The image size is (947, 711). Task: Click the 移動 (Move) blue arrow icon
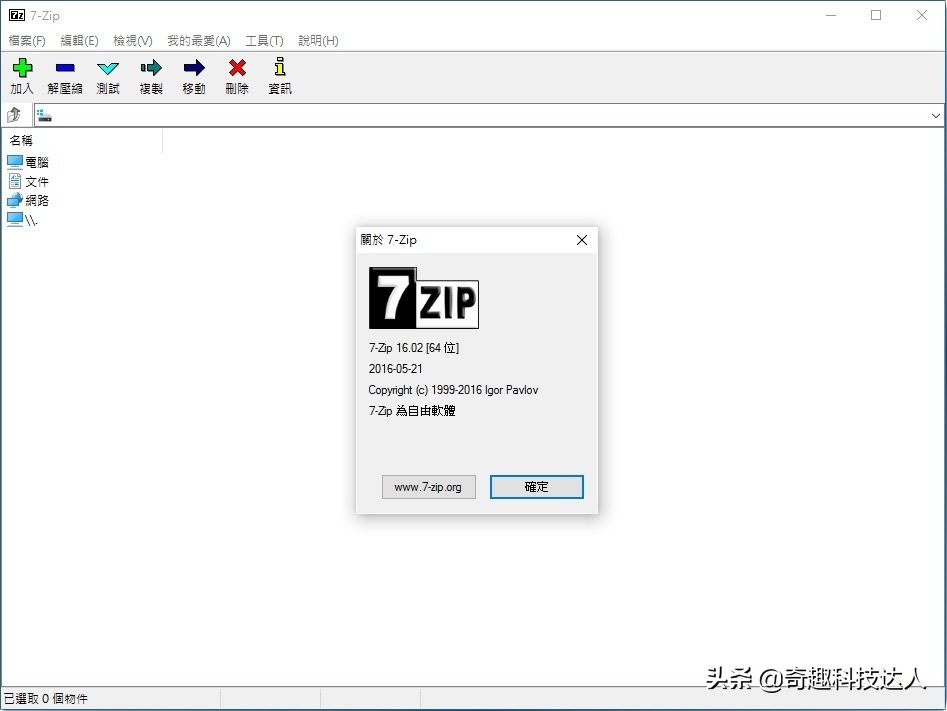(194, 68)
